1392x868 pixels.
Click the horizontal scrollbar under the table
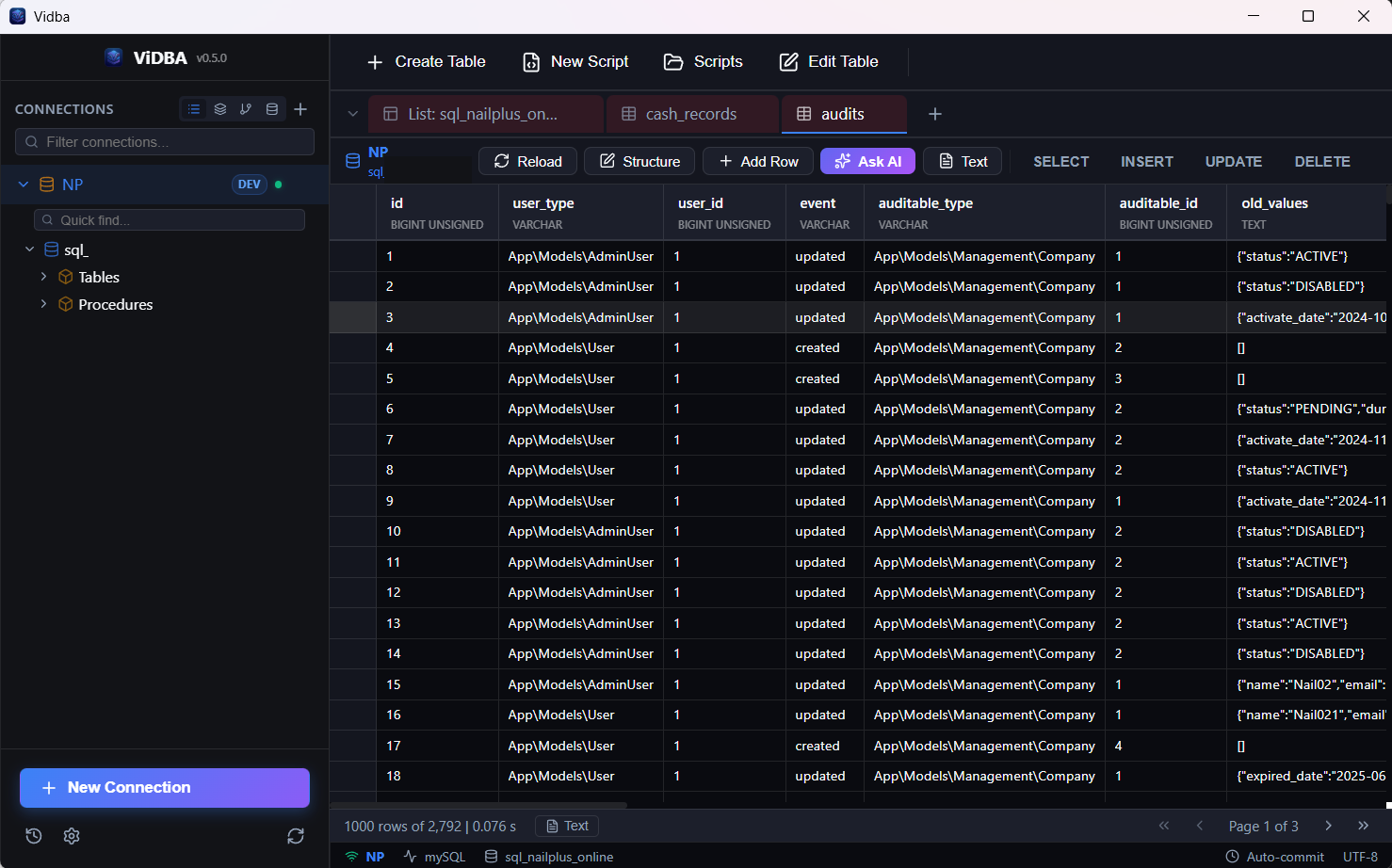tap(478, 805)
